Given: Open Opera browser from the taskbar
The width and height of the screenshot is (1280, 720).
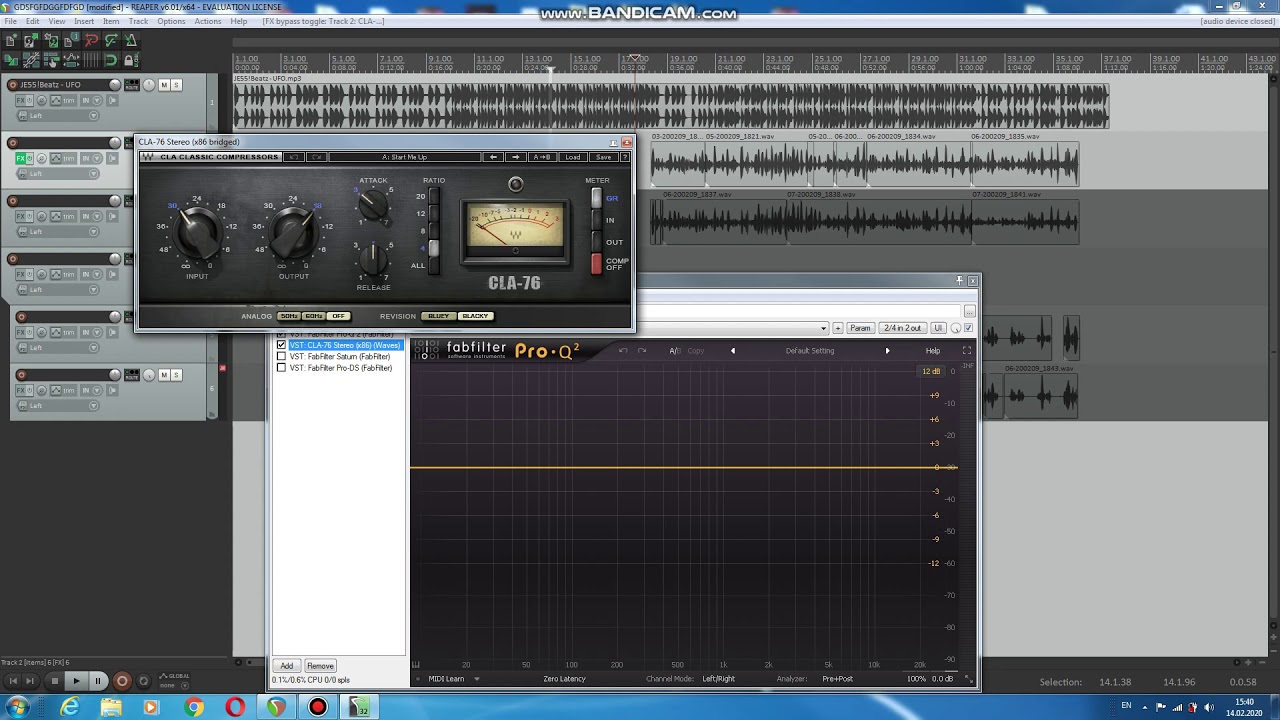Looking at the screenshot, I should (x=235, y=708).
